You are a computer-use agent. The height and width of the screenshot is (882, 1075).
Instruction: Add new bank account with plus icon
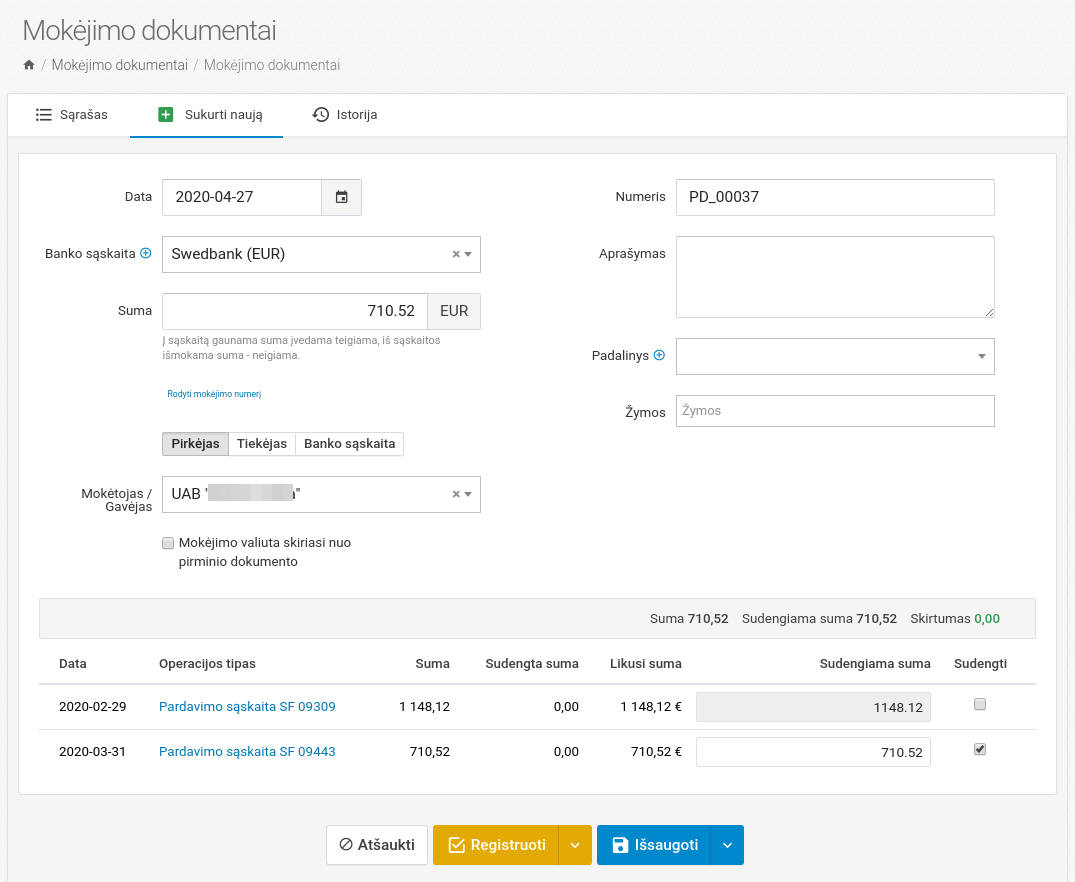[146, 253]
